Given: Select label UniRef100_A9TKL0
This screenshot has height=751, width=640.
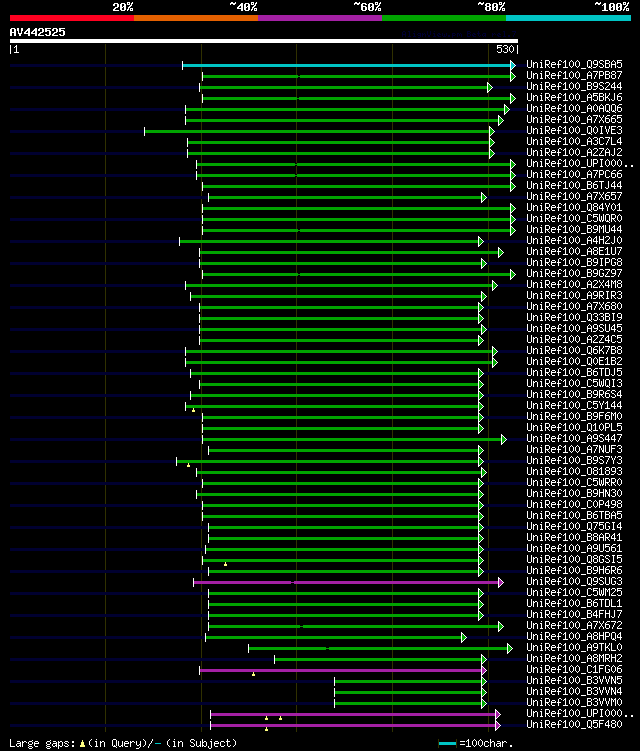Looking at the screenshot, I should pyautogui.click(x=574, y=648).
